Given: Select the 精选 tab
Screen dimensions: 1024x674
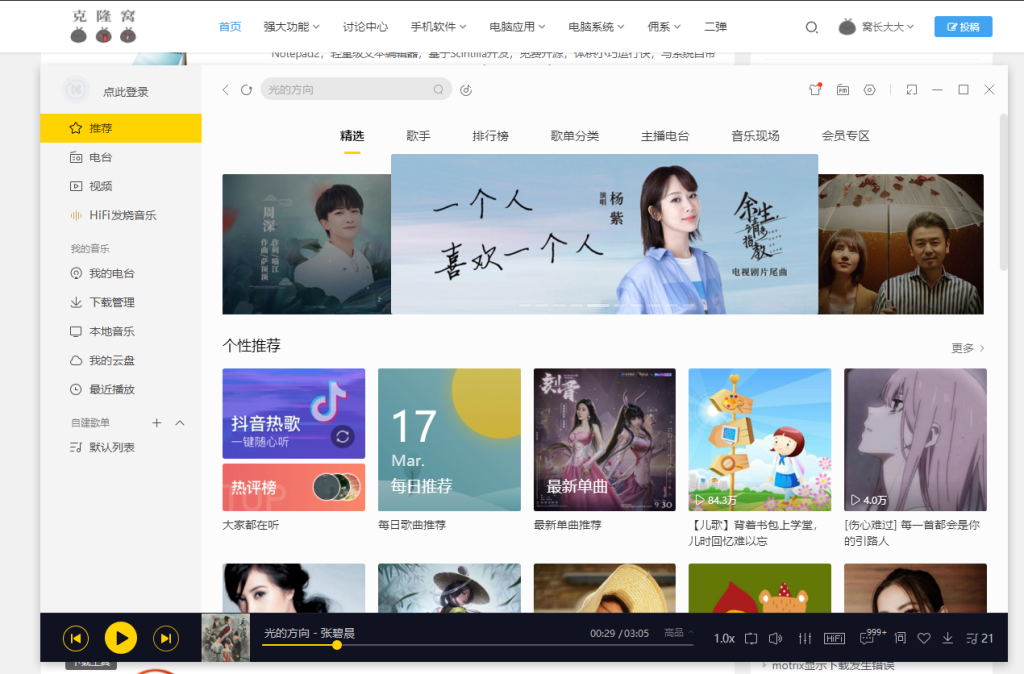Looking at the screenshot, I should point(352,136).
